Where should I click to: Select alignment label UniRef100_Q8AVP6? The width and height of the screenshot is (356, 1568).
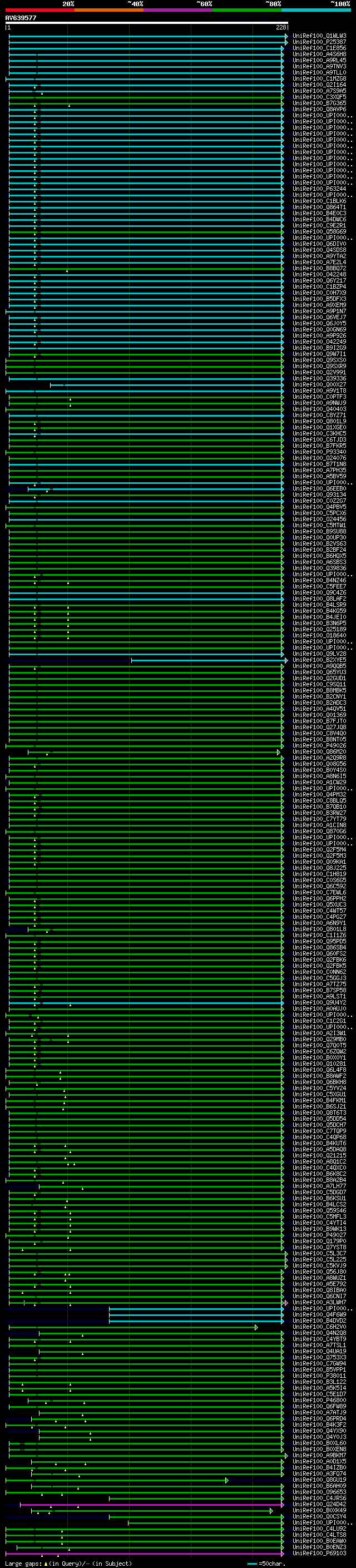tap(319, 110)
